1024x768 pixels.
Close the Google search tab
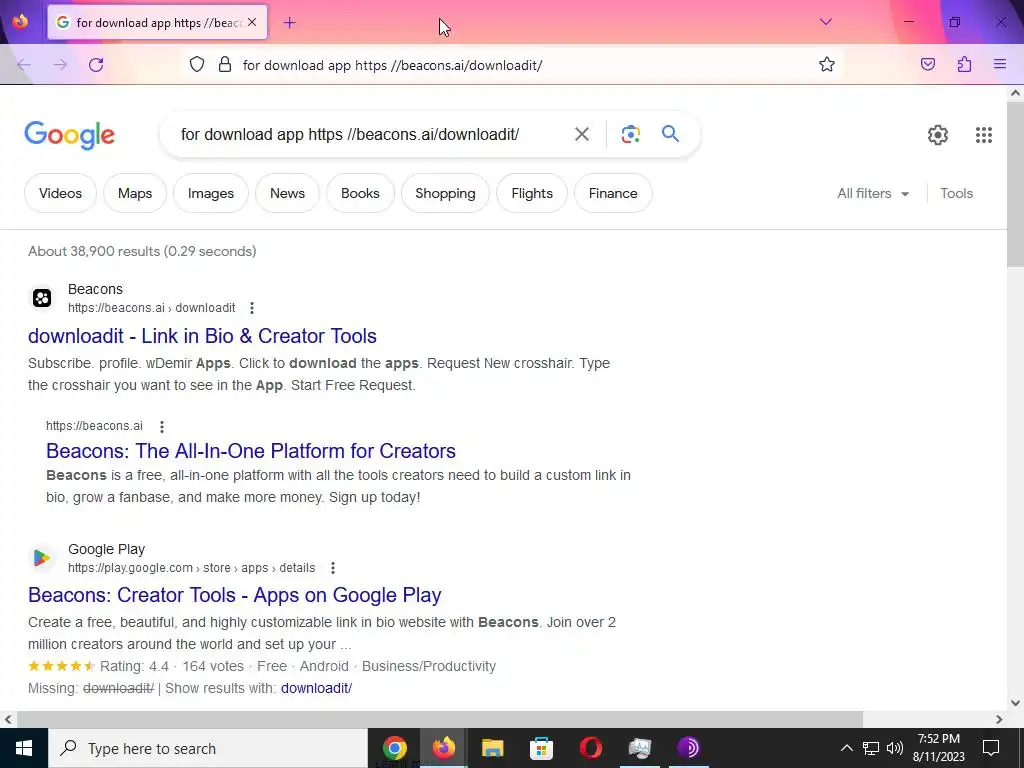252,22
